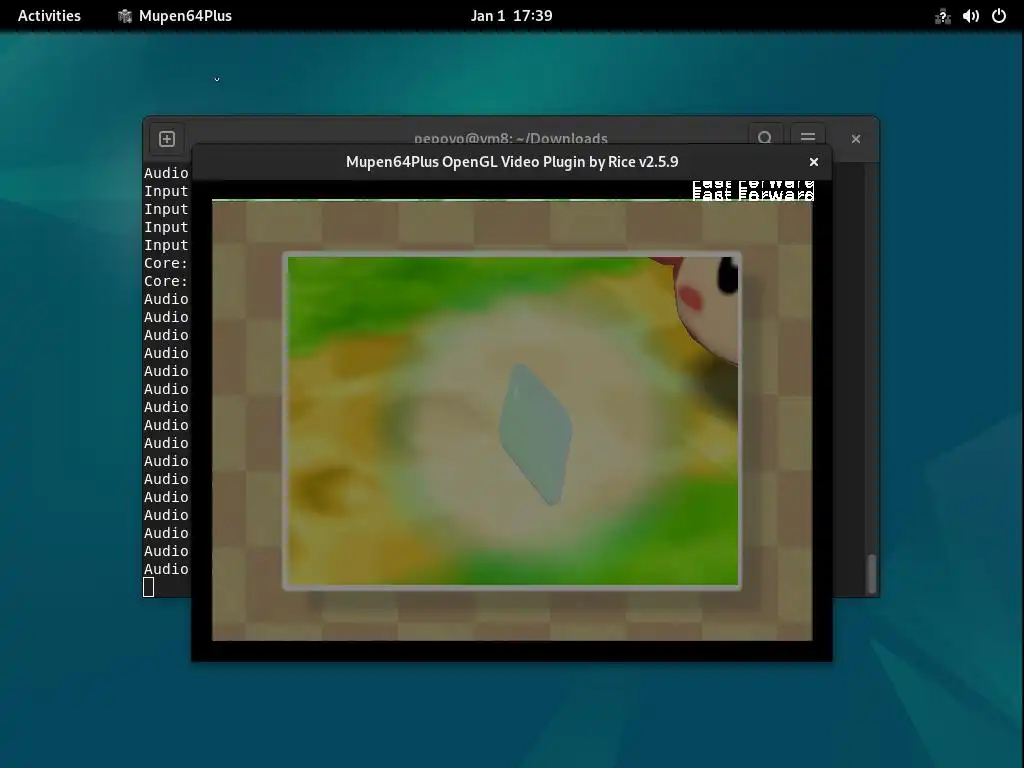Click the terminal scrollbar handle
The width and height of the screenshot is (1024, 768).
coord(871,574)
